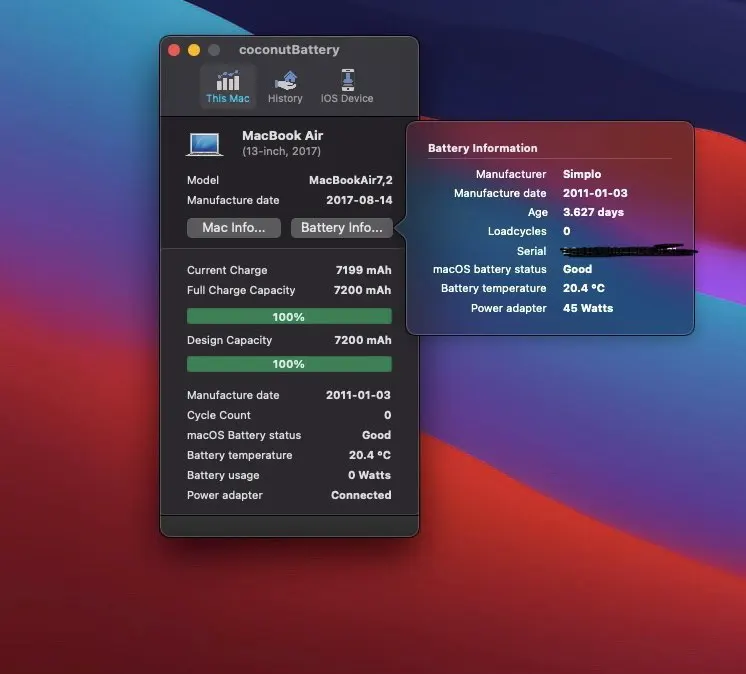Screen dimensions: 746x674
Task: Click the bar chart This Mac icon
Action: click(x=228, y=81)
